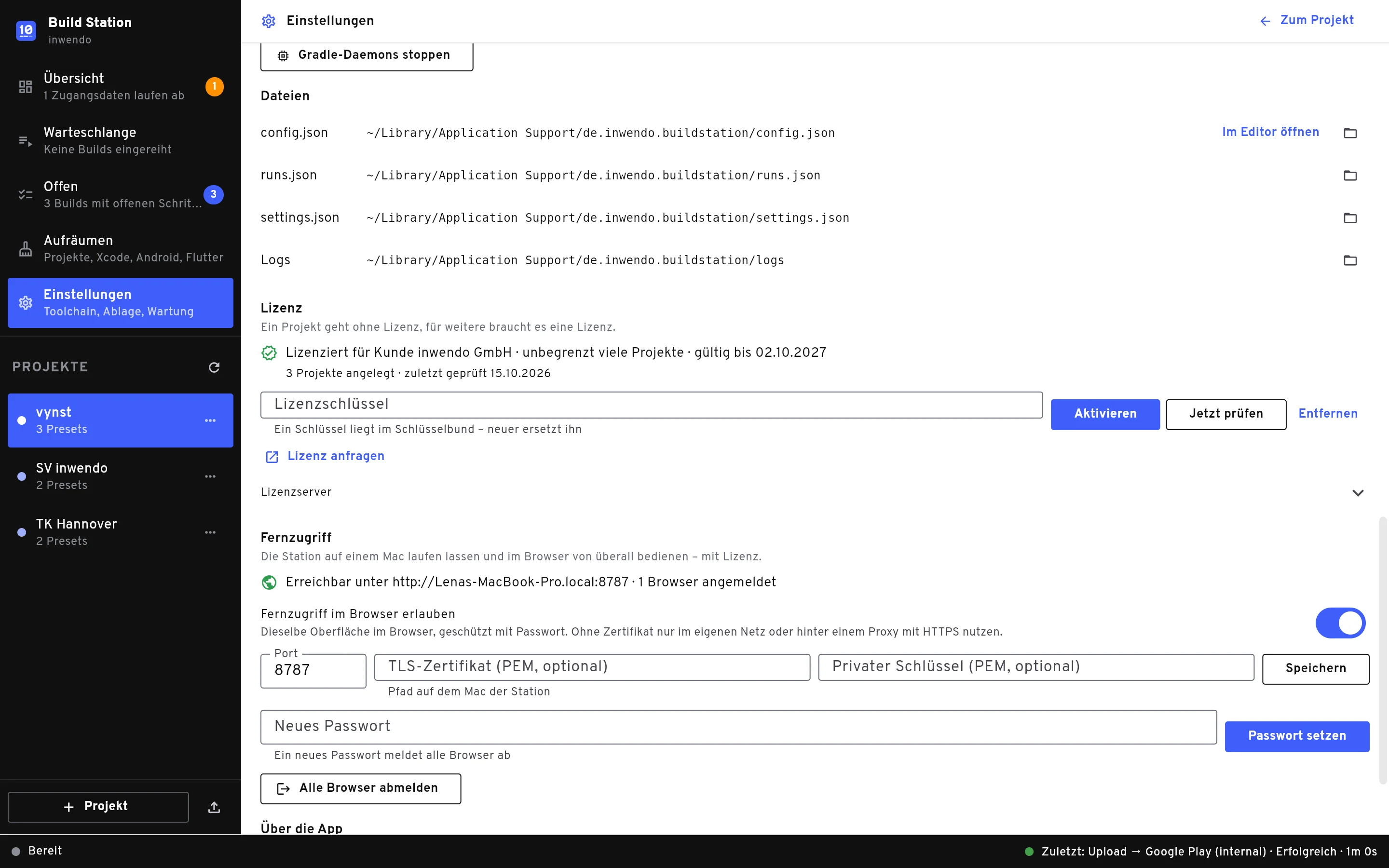
Task: Open the Offen builds view
Action: coord(121,195)
